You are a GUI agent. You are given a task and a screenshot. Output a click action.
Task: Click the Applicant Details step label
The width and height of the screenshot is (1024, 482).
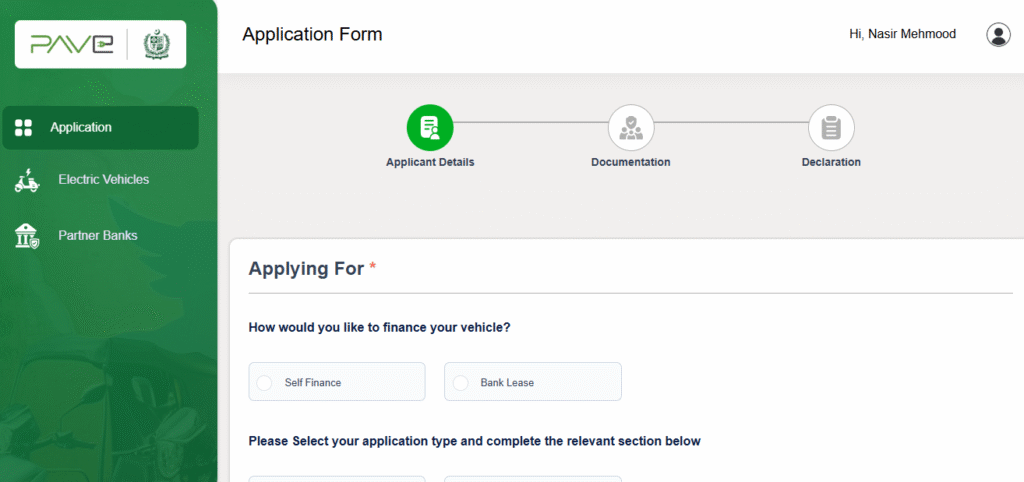(x=430, y=162)
